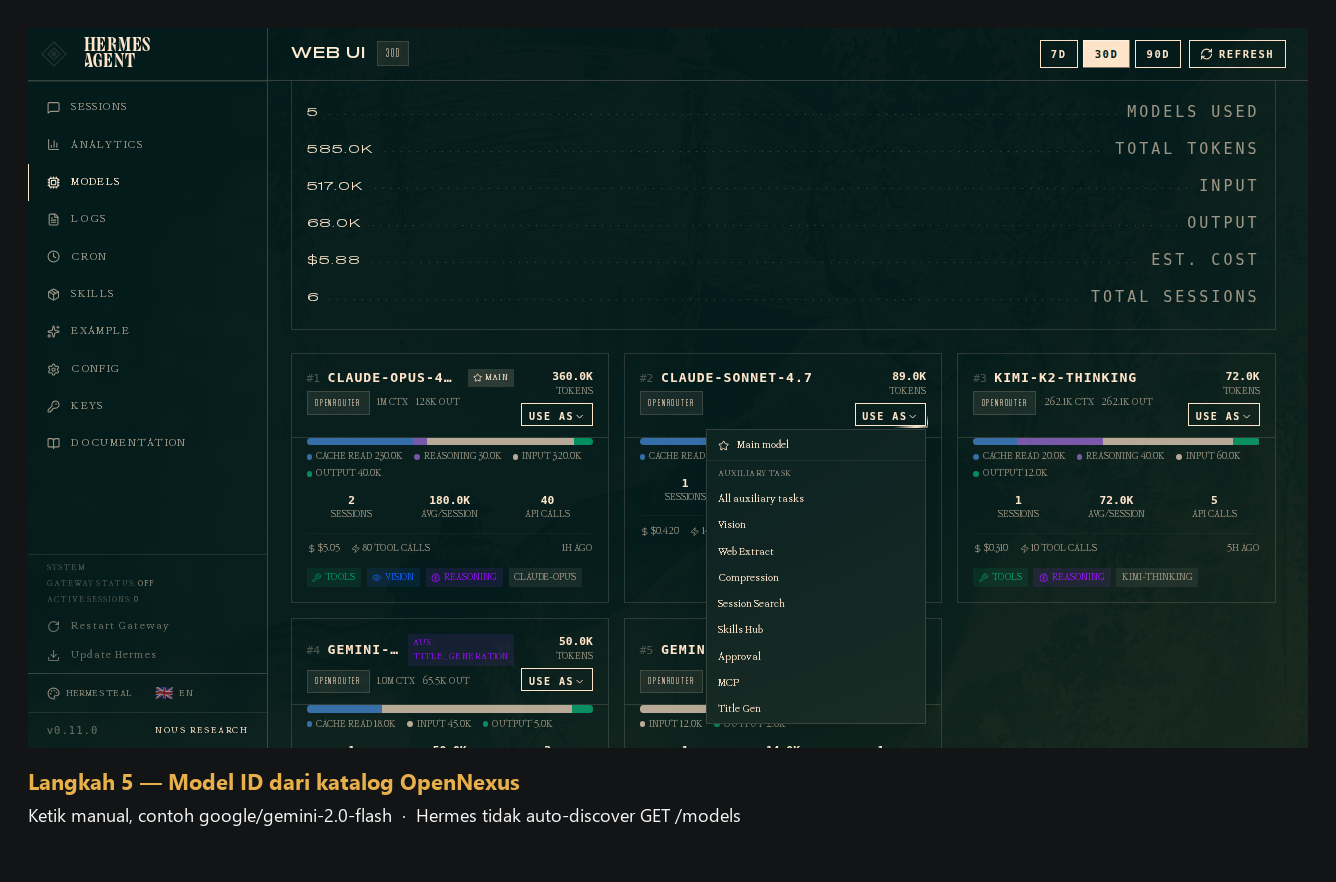This screenshot has height=882, width=1336.
Task: Click the Restart Gateway refresh icon
Action: tap(53, 626)
